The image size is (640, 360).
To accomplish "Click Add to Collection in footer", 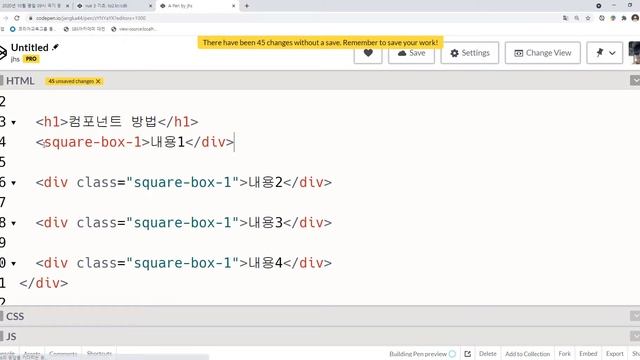I will tap(527, 354).
